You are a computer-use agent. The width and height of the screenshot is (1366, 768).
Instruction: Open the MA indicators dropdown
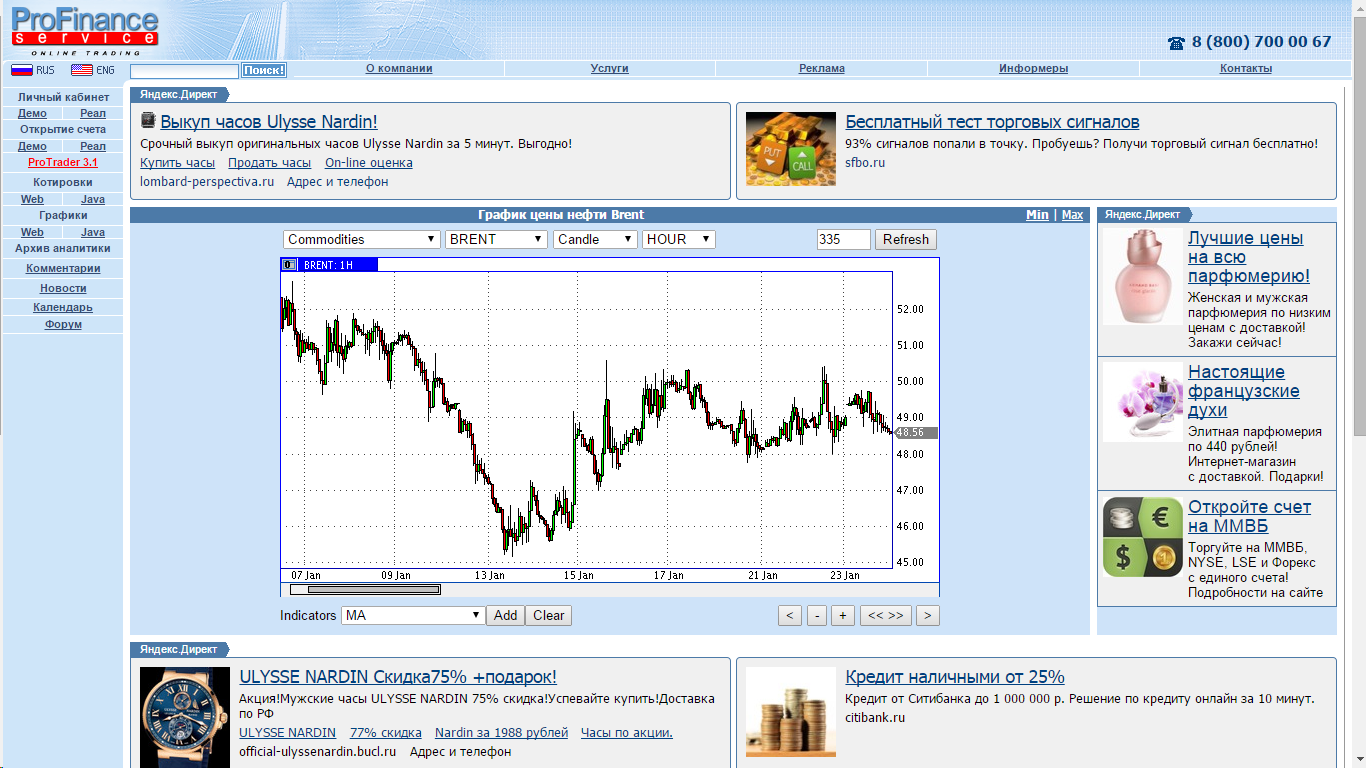pos(413,615)
